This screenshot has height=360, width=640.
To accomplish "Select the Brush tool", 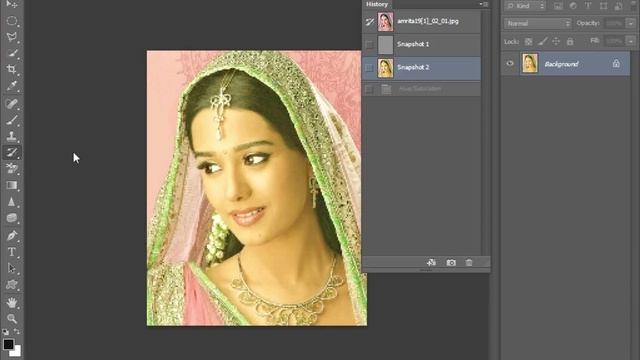I will tap(12, 120).
